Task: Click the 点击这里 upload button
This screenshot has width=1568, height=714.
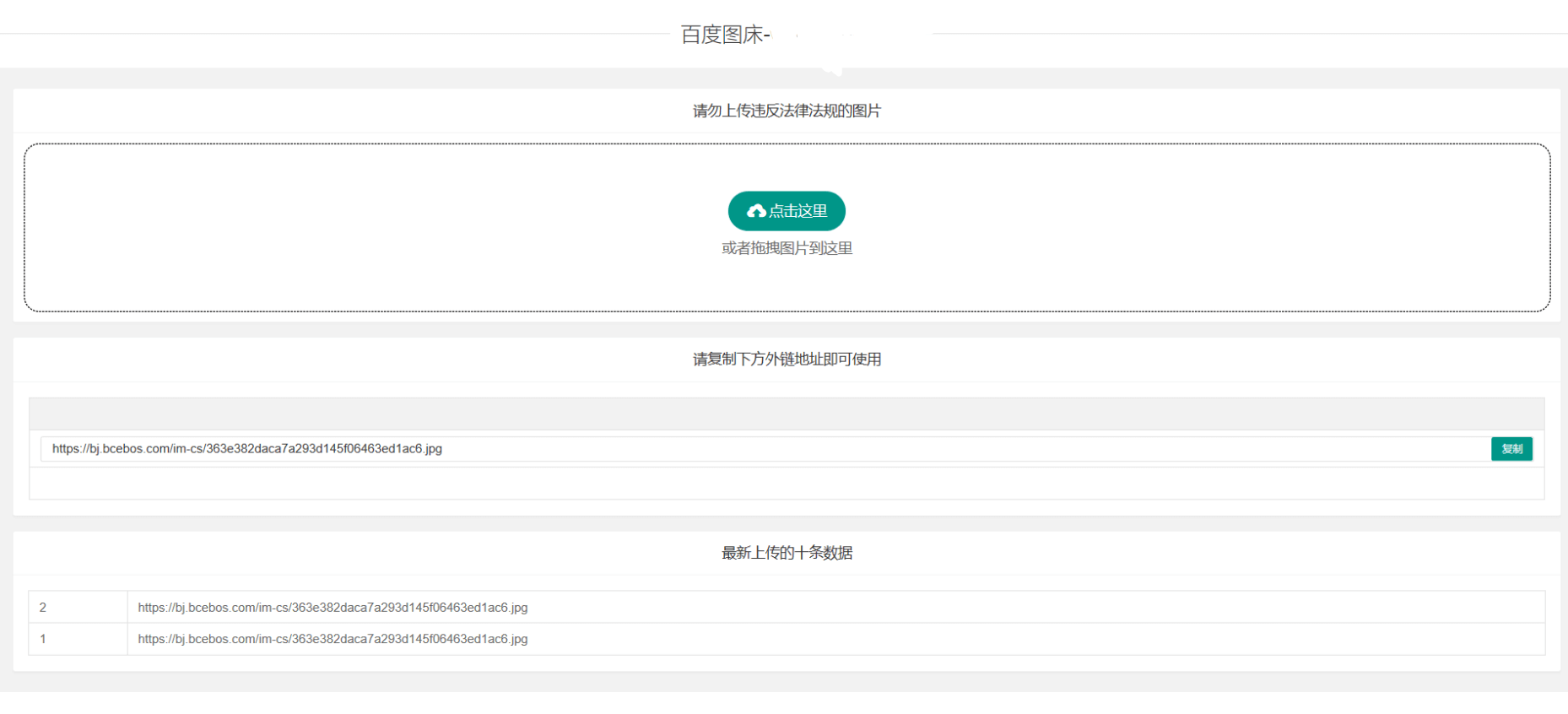Action: (787, 211)
